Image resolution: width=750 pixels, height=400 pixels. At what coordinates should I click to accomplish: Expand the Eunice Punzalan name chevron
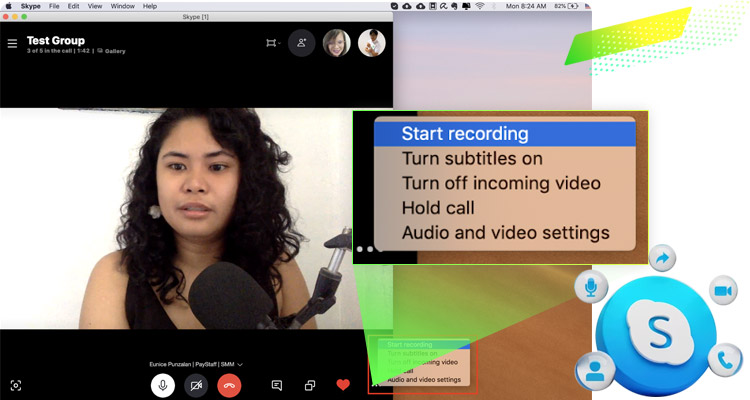point(240,365)
